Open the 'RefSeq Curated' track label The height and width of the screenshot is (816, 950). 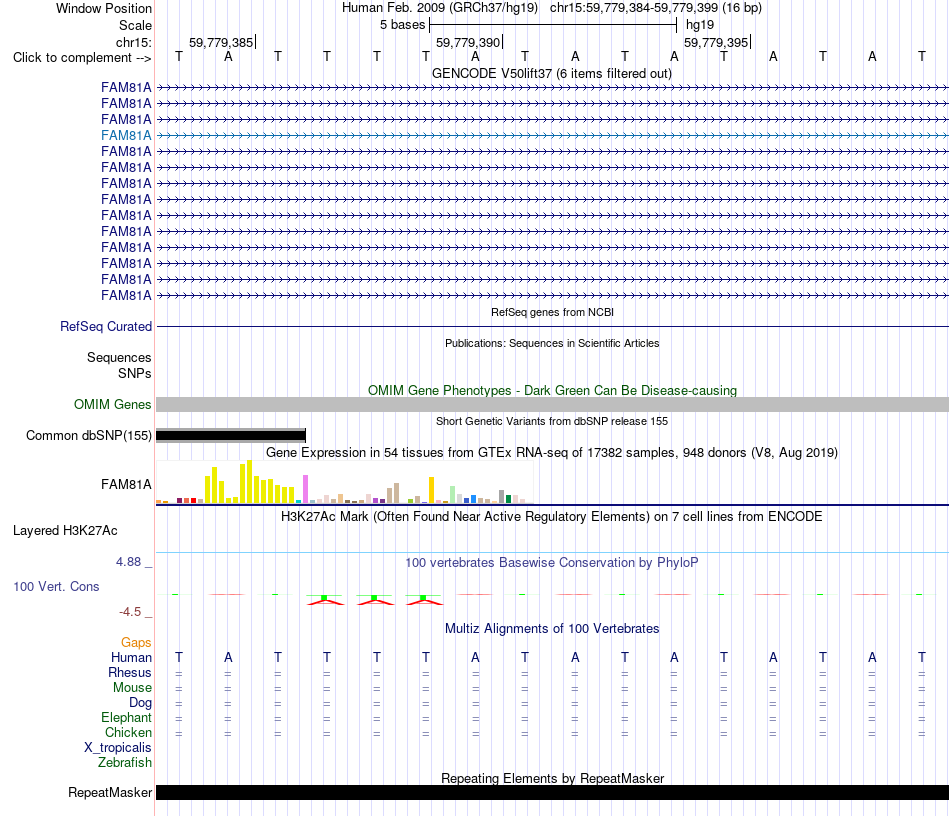(x=105, y=327)
